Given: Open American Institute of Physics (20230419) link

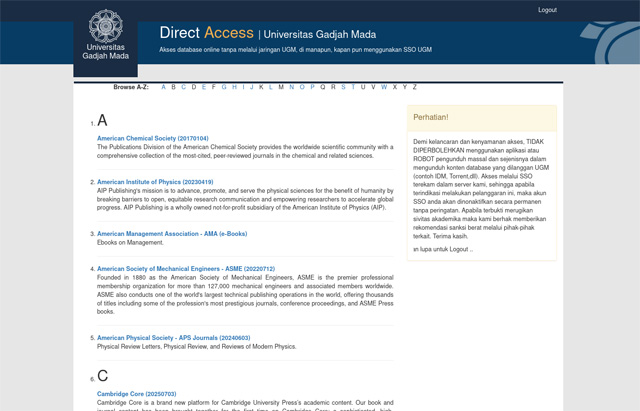Looking at the screenshot, I should tap(155, 182).
